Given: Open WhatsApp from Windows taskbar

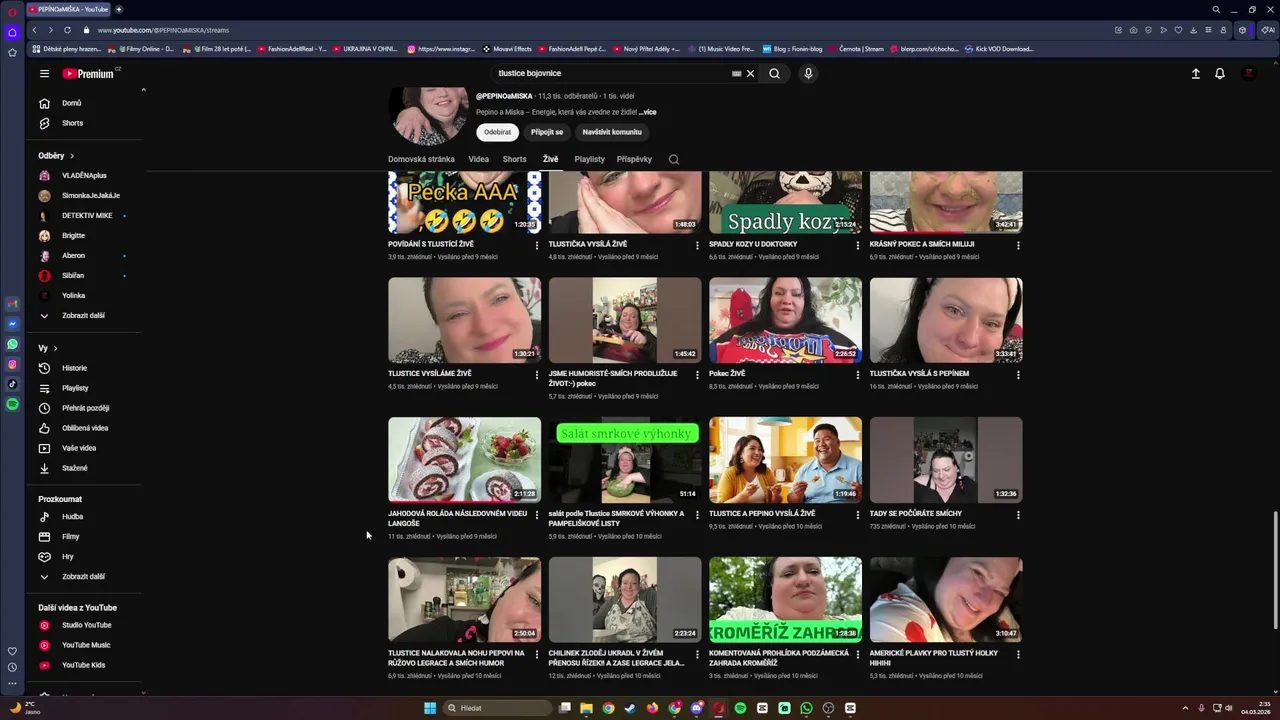Looking at the screenshot, I should coord(806,708).
